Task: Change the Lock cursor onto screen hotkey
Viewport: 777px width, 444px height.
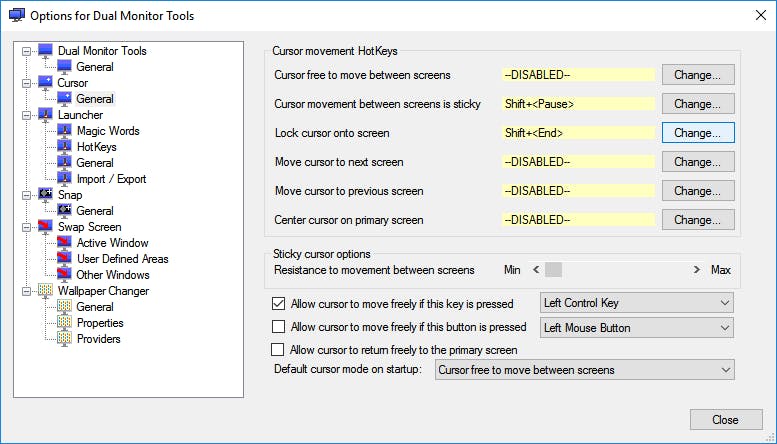Action: pyautogui.click(x=698, y=132)
